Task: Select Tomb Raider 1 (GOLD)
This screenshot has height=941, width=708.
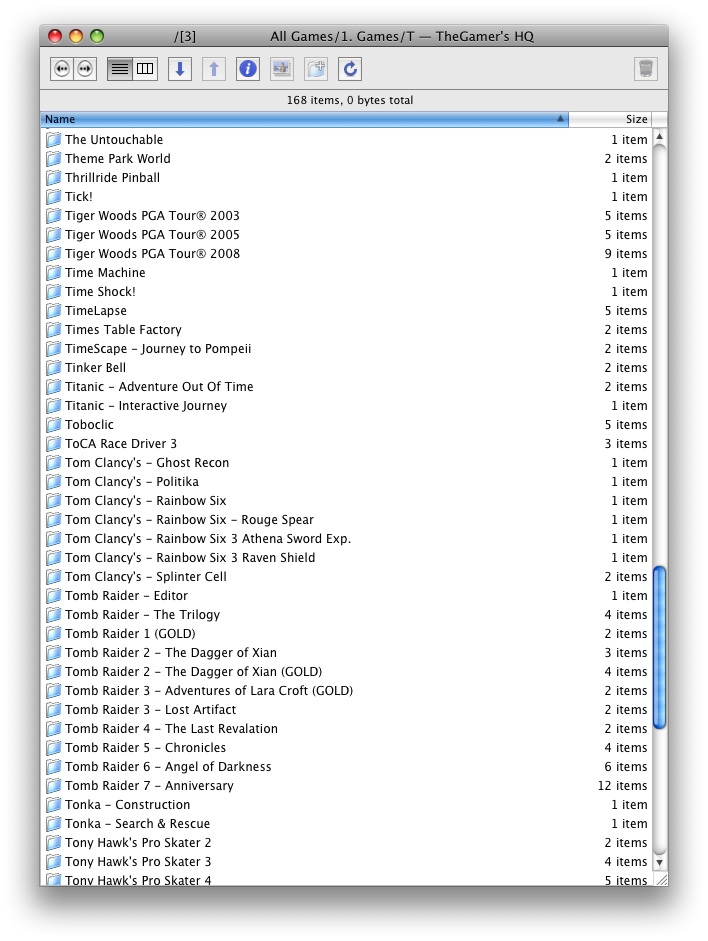Action: (130, 634)
